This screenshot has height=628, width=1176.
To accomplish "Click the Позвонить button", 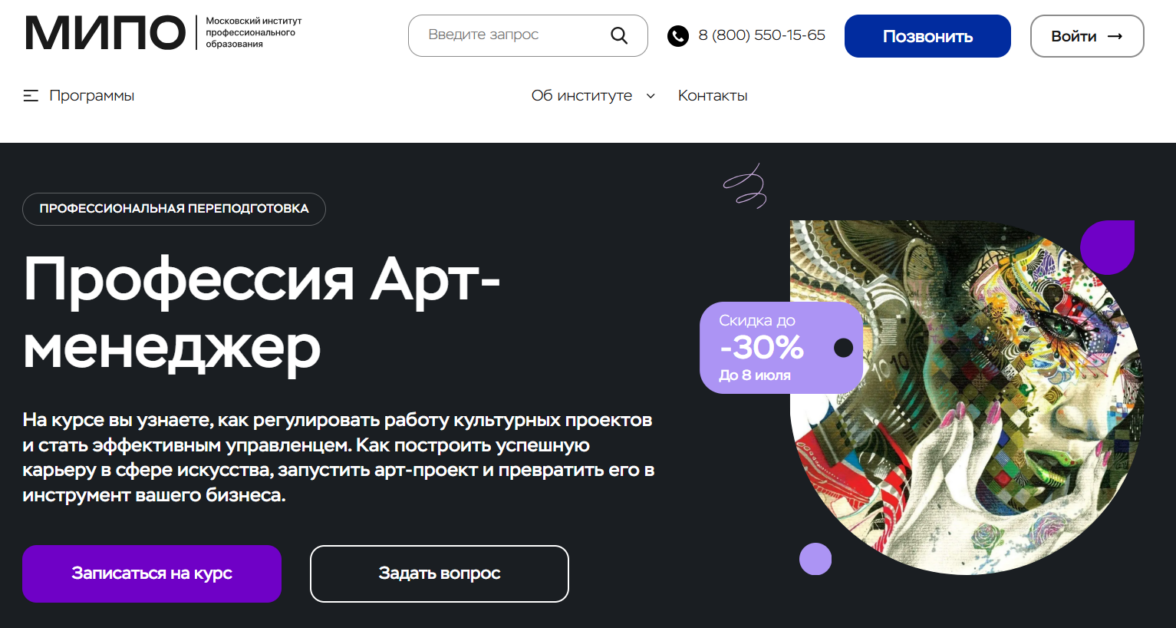I will (928, 36).
